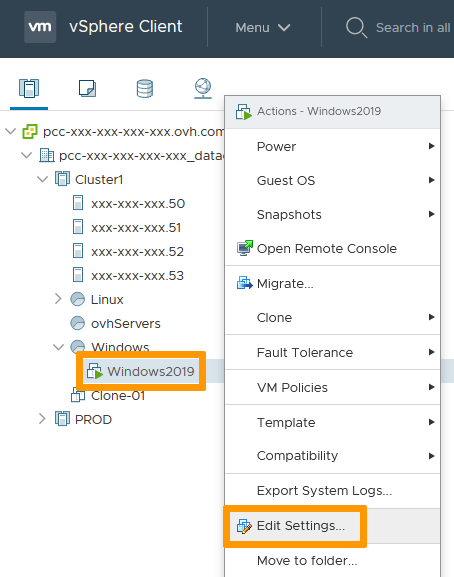The image size is (454, 577).
Task: Open the Hosts and Clusters view icon
Action: [x=29, y=88]
